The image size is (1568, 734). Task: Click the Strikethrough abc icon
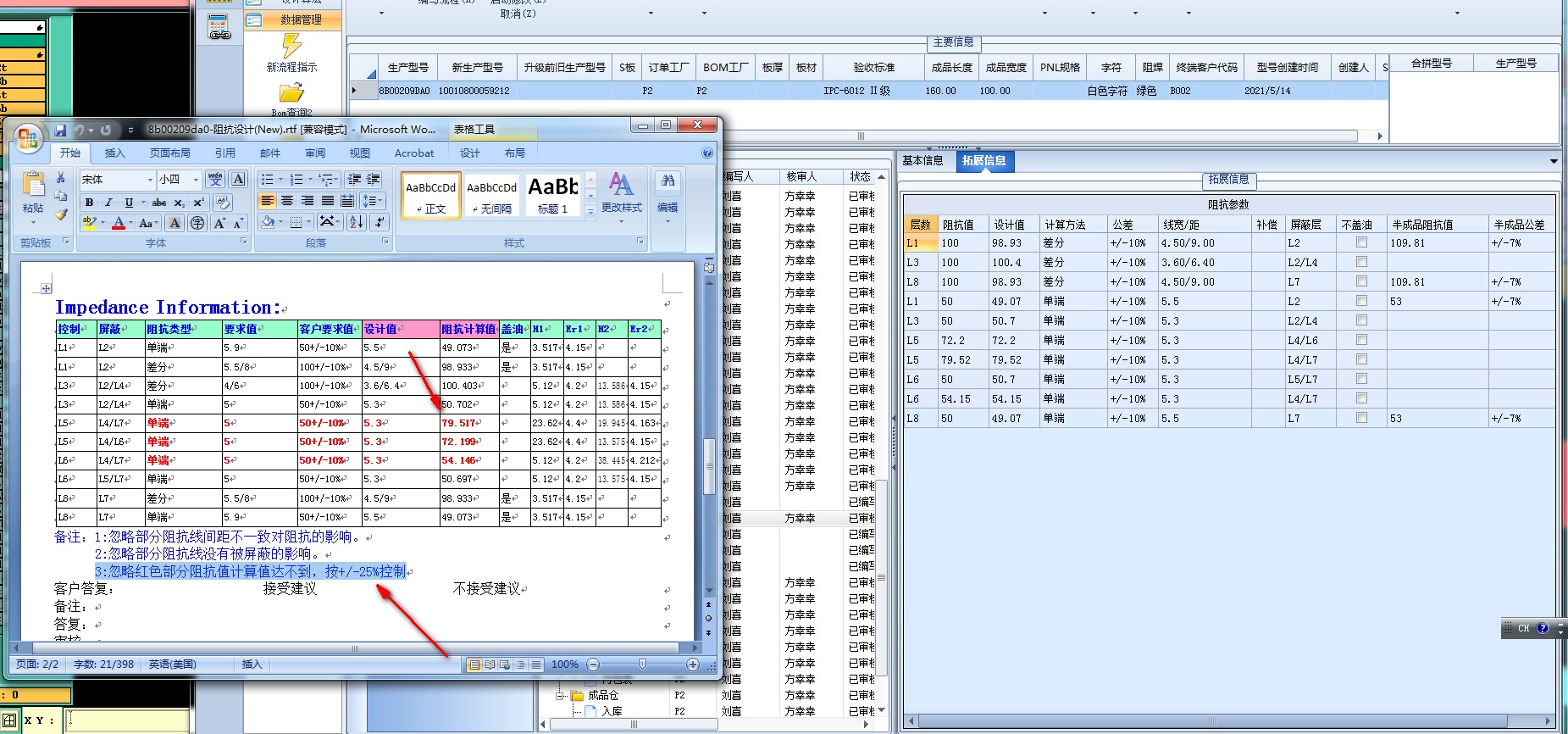pyautogui.click(x=159, y=203)
